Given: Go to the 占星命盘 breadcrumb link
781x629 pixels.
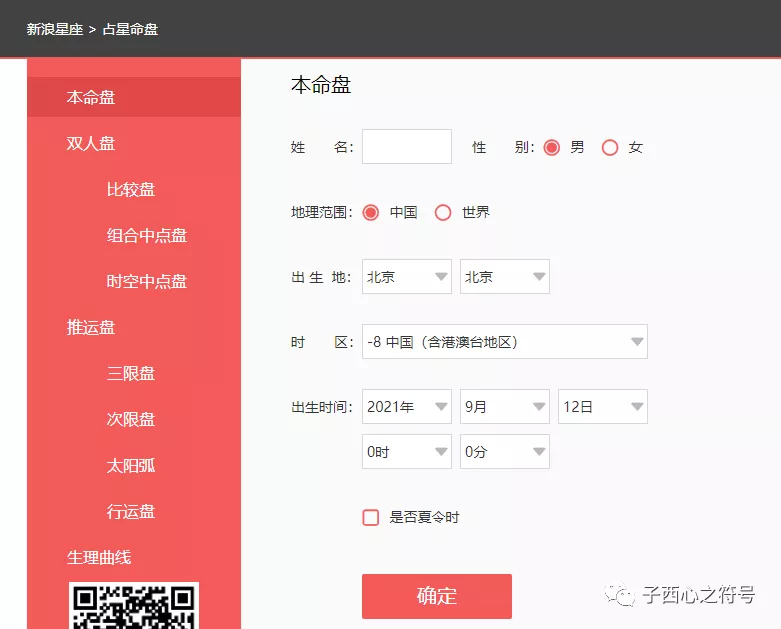Looking at the screenshot, I should pyautogui.click(x=130, y=29).
